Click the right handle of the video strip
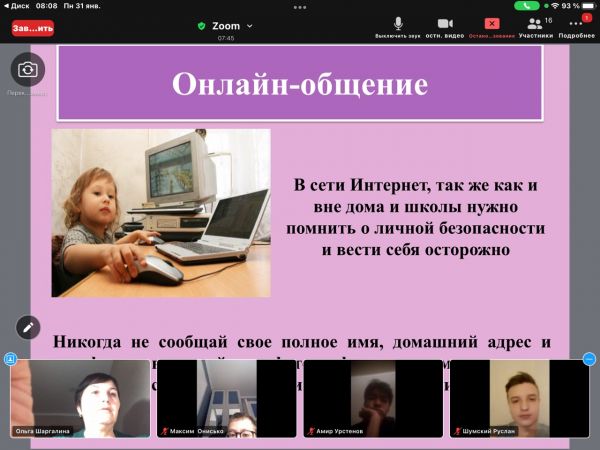 point(590,358)
